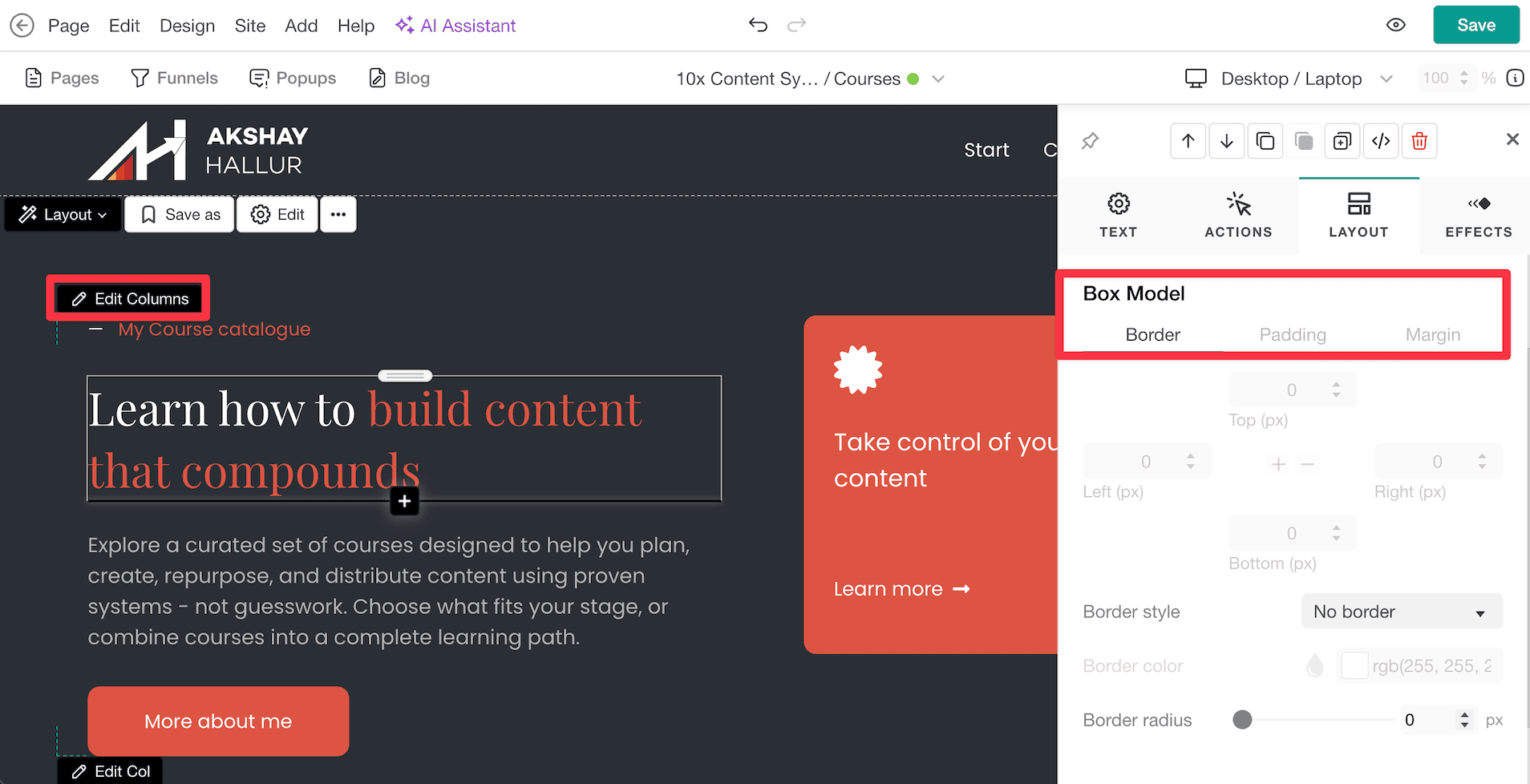Pin the settings panel open
Image resolution: width=1530 pixels, height=784 pixels.
coord(1090,140)
